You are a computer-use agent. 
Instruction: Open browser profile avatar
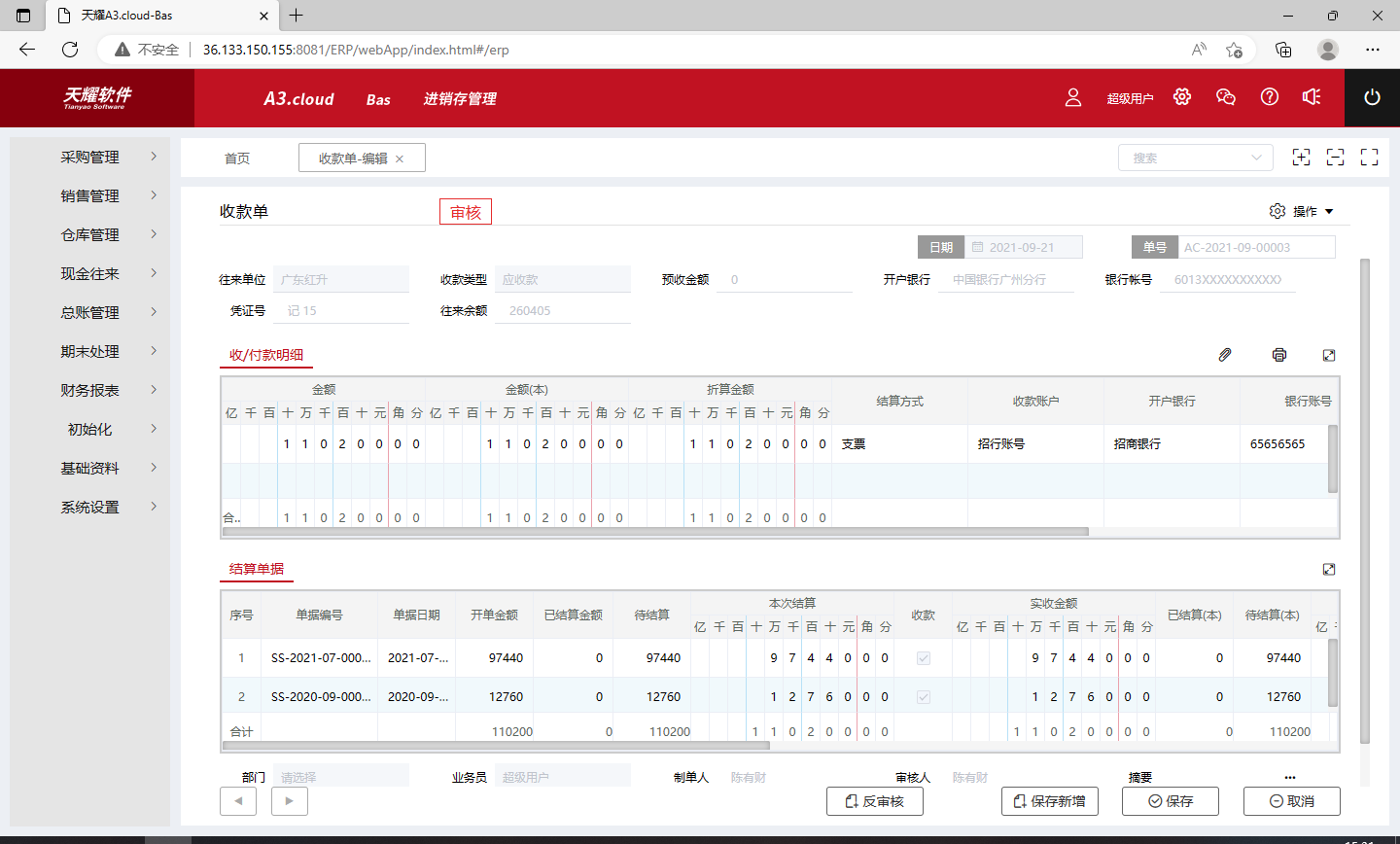(x=1328, y=50)
